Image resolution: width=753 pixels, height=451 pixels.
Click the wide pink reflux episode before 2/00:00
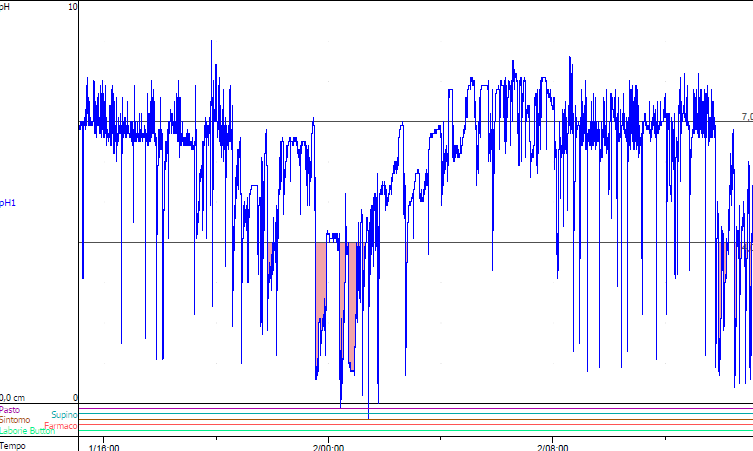320,281
